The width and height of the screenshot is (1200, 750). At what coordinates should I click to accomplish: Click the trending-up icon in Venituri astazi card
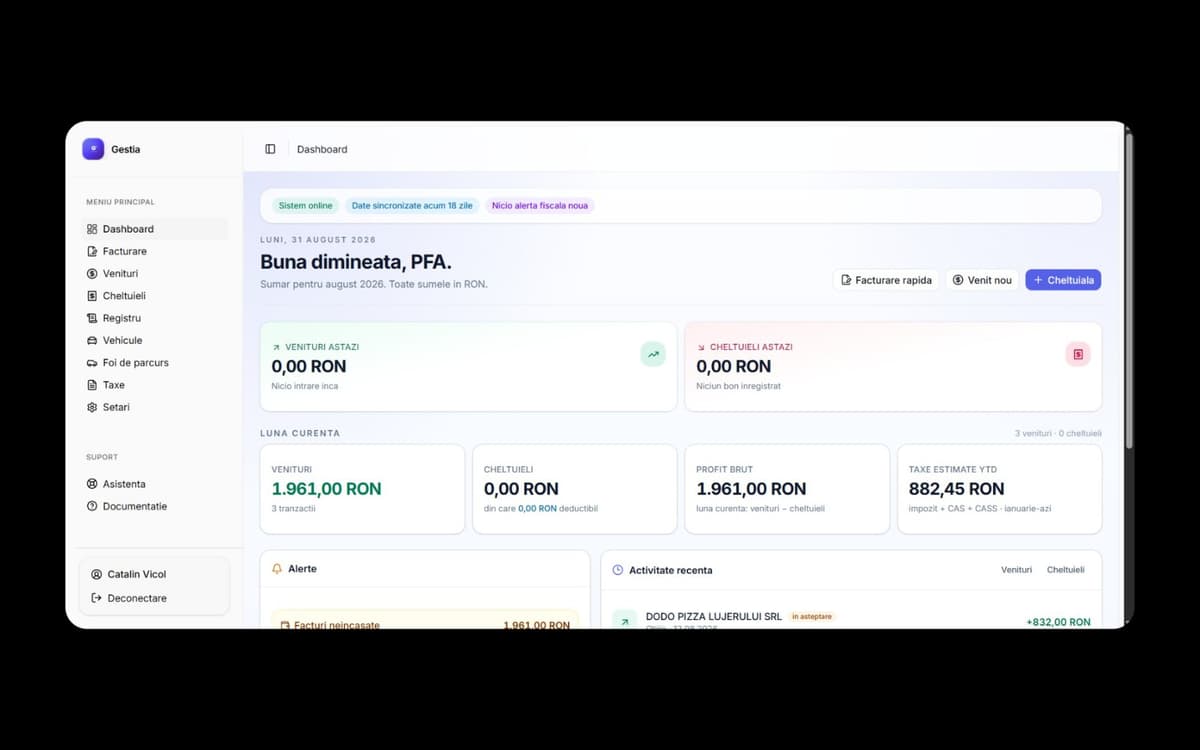(653, 354)
